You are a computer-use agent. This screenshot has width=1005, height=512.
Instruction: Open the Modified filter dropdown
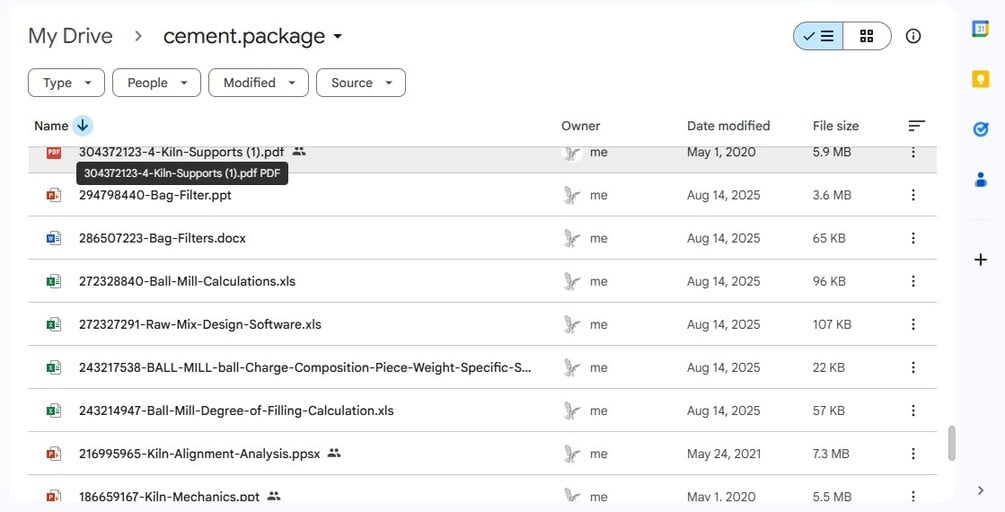pyautogui.click(x=258, y=83)
